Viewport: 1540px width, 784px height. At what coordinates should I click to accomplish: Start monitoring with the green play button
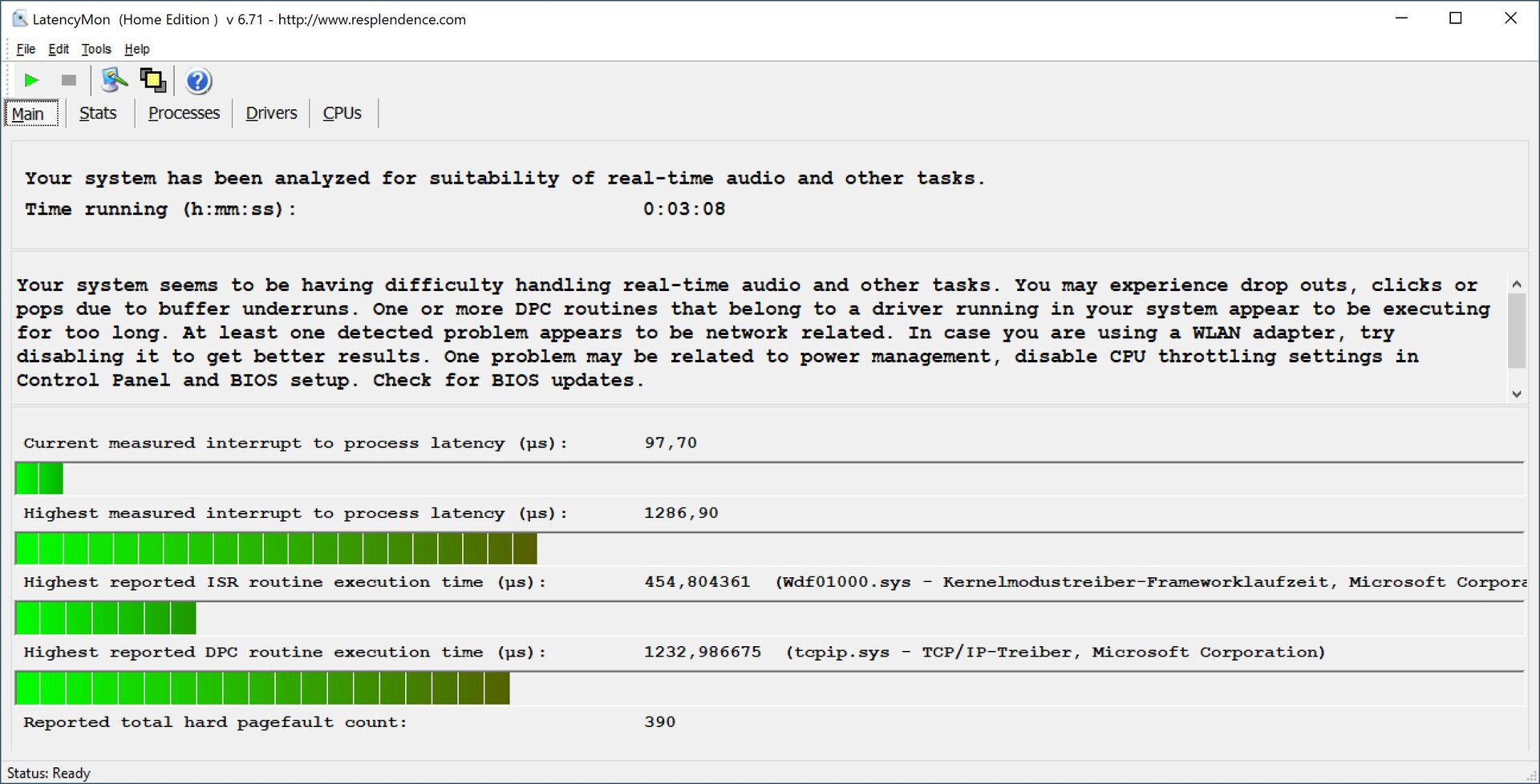tap(31, 80)
